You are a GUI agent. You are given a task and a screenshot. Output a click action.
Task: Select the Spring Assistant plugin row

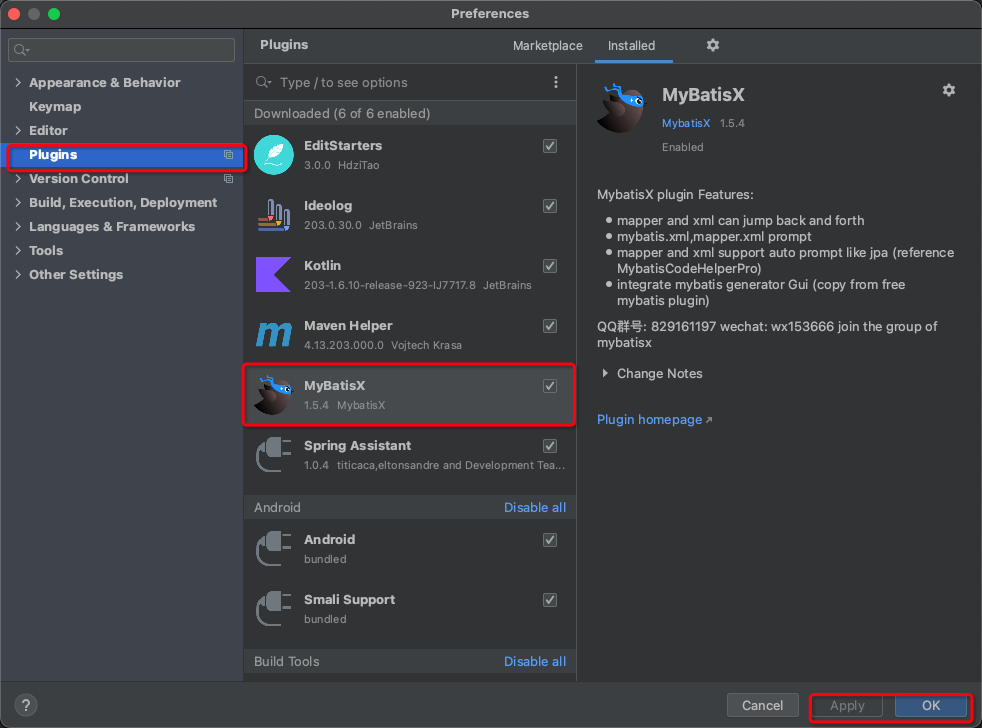coord(410,455)
